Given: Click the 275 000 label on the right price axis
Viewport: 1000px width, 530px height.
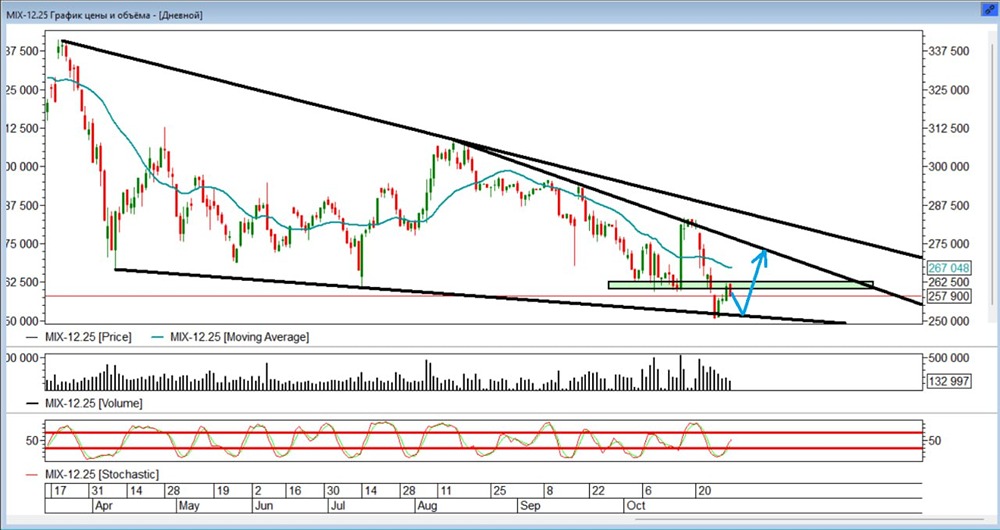Looking at the screenshot, I should point(950,244).
